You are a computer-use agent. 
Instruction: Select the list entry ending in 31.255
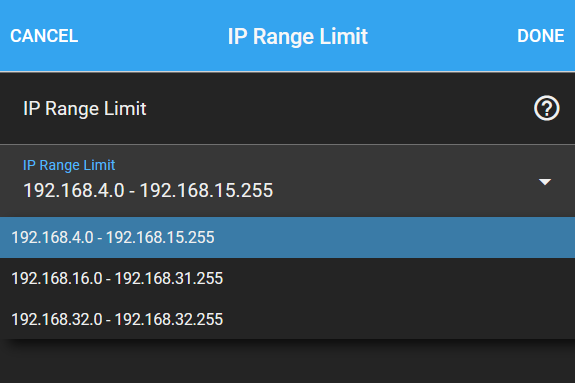click(x=288, y=278)
